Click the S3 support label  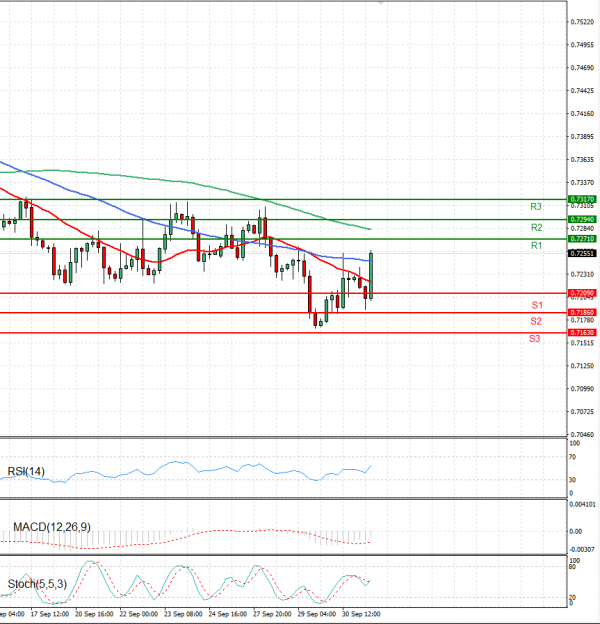[534, 339]
